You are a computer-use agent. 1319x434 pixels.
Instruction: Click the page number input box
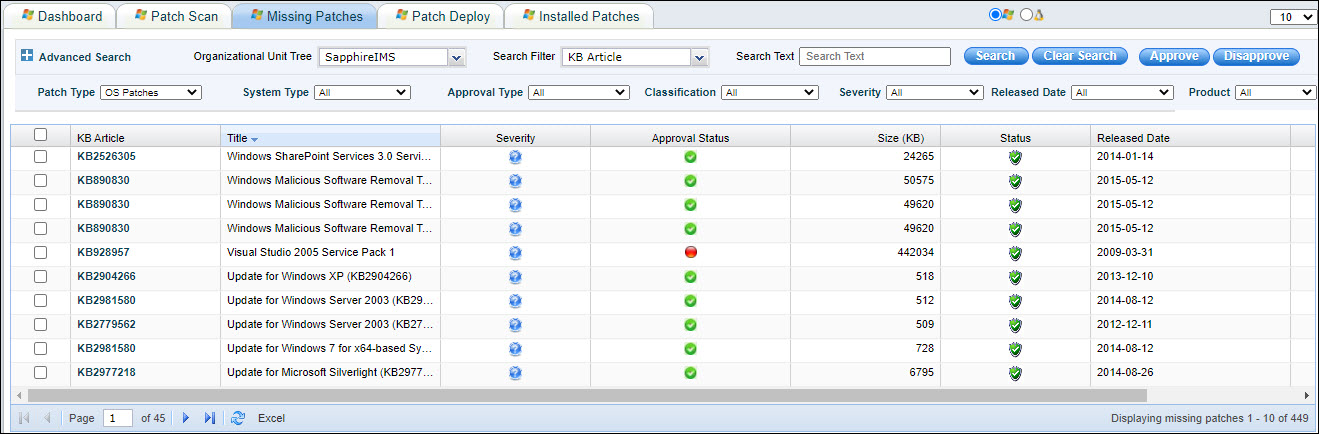[118, 418]
